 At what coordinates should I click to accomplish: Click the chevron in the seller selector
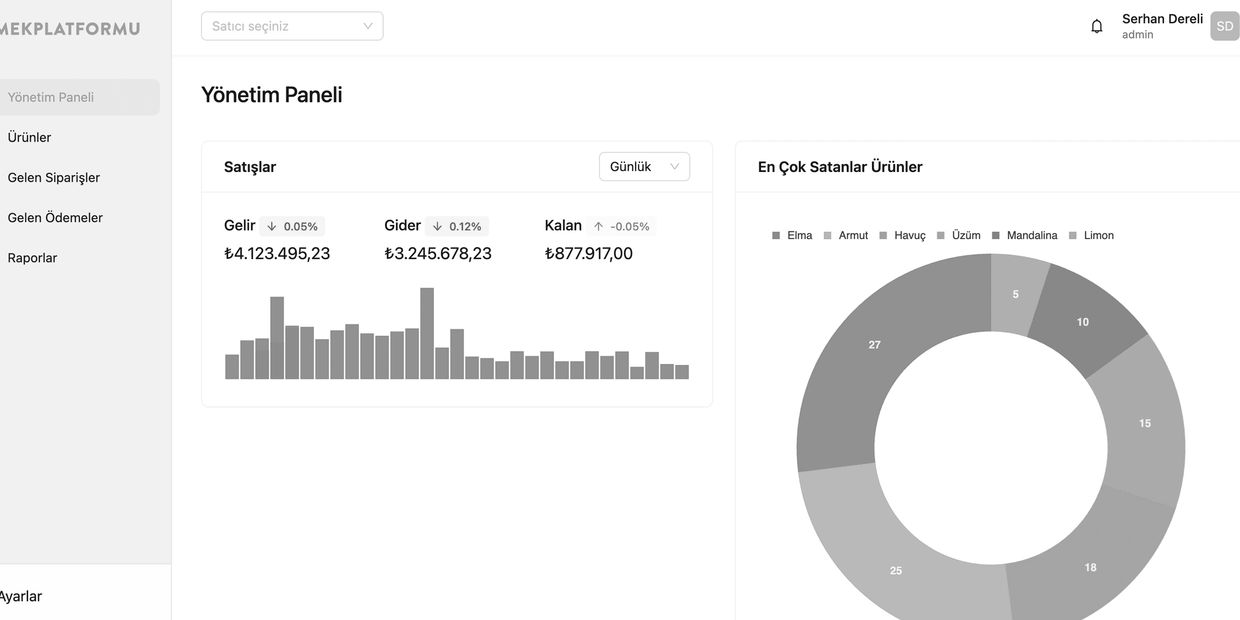[x=368, y=26]
